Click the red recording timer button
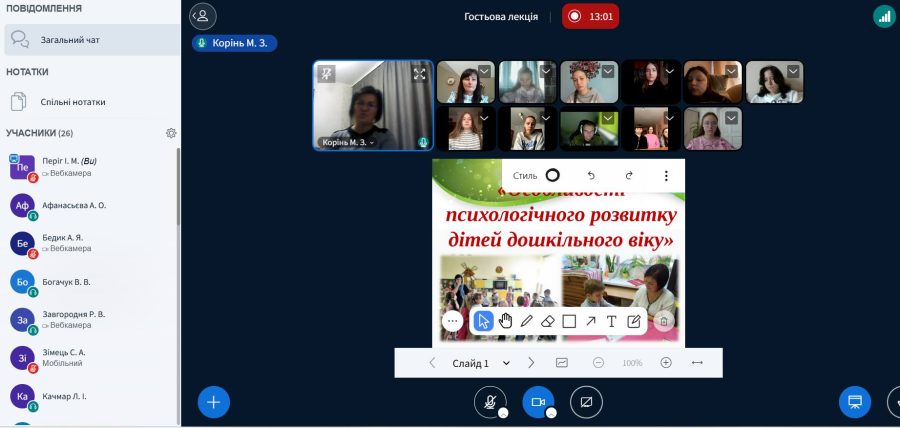Screen dimensions: 900x428 click(589, 16)
